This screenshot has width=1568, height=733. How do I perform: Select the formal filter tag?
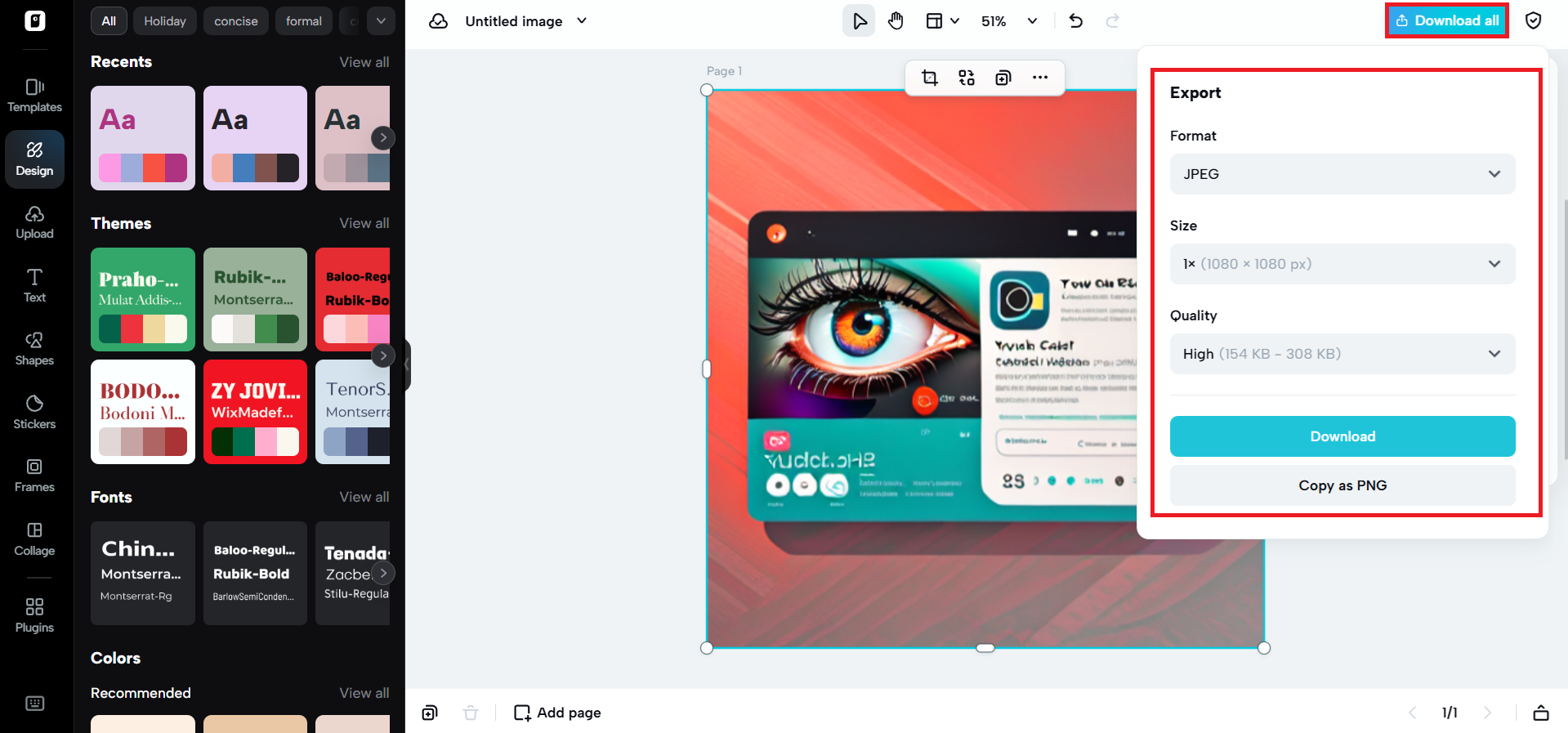coord(304,21)
